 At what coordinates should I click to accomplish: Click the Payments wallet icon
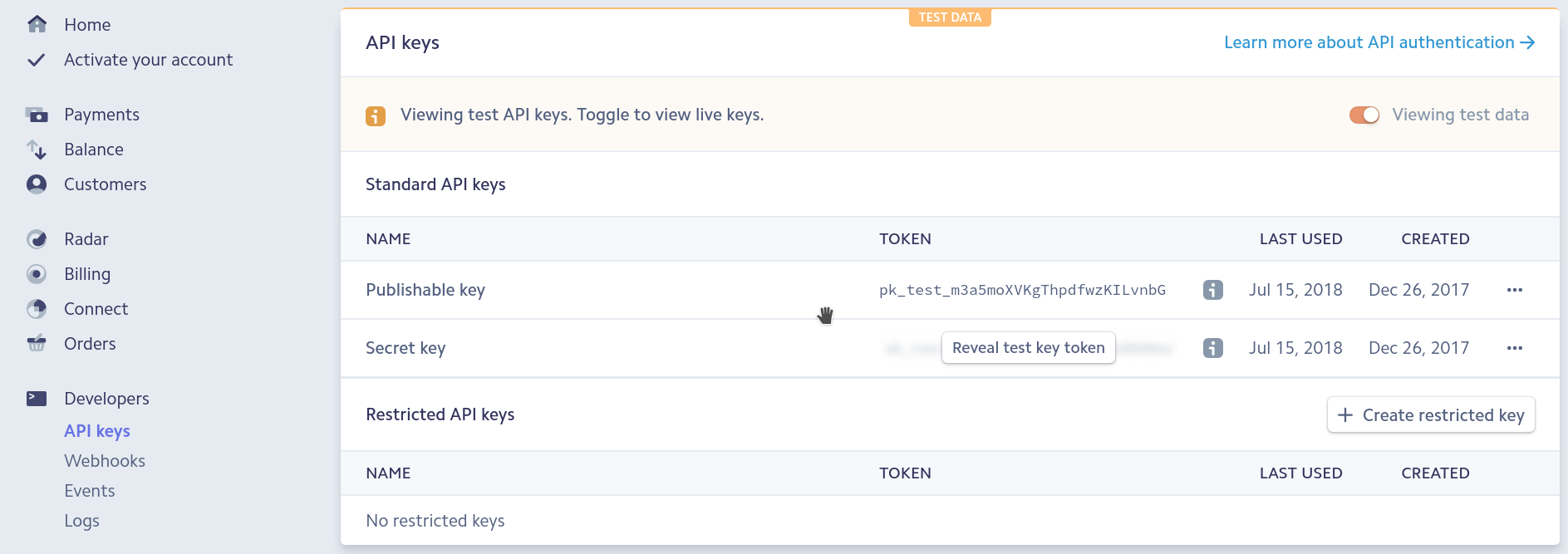(37, 115)
